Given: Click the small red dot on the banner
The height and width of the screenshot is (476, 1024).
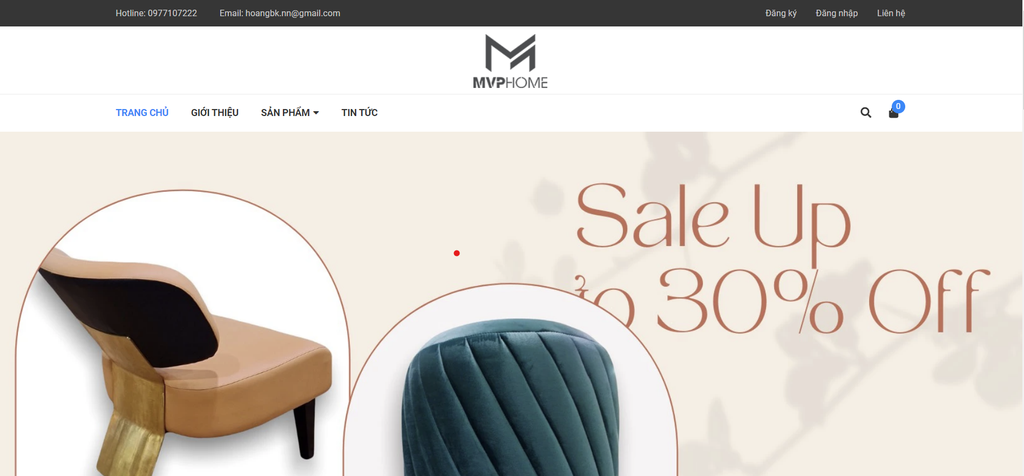Looking at the screenshot, I should coord(456,253).
